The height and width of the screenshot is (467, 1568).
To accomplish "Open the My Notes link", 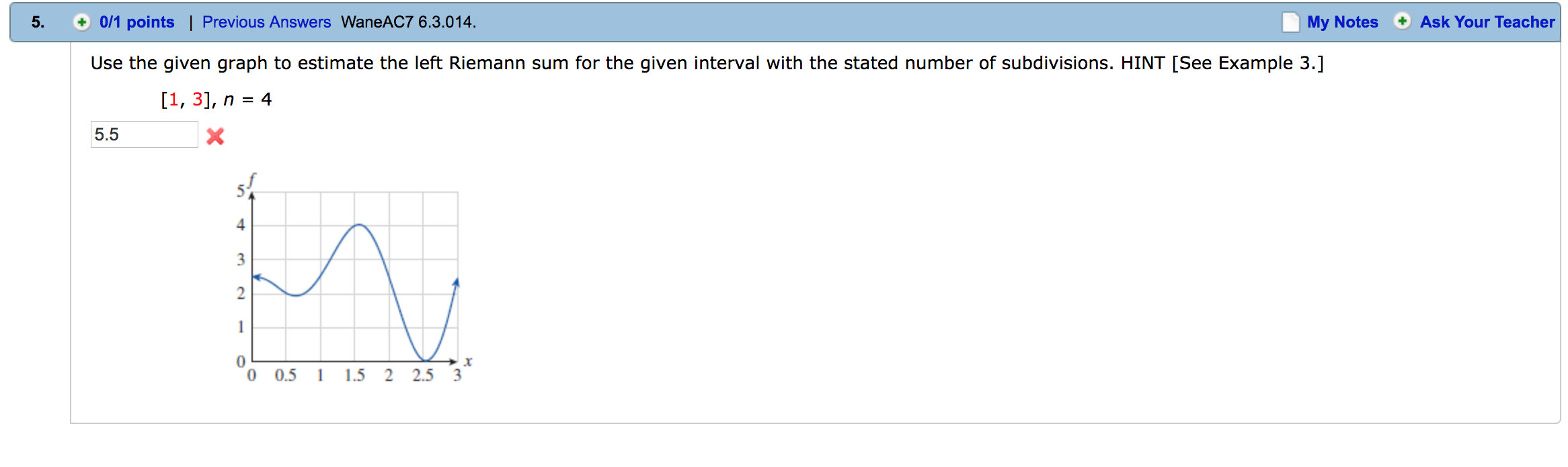I will coord(1342,22).
